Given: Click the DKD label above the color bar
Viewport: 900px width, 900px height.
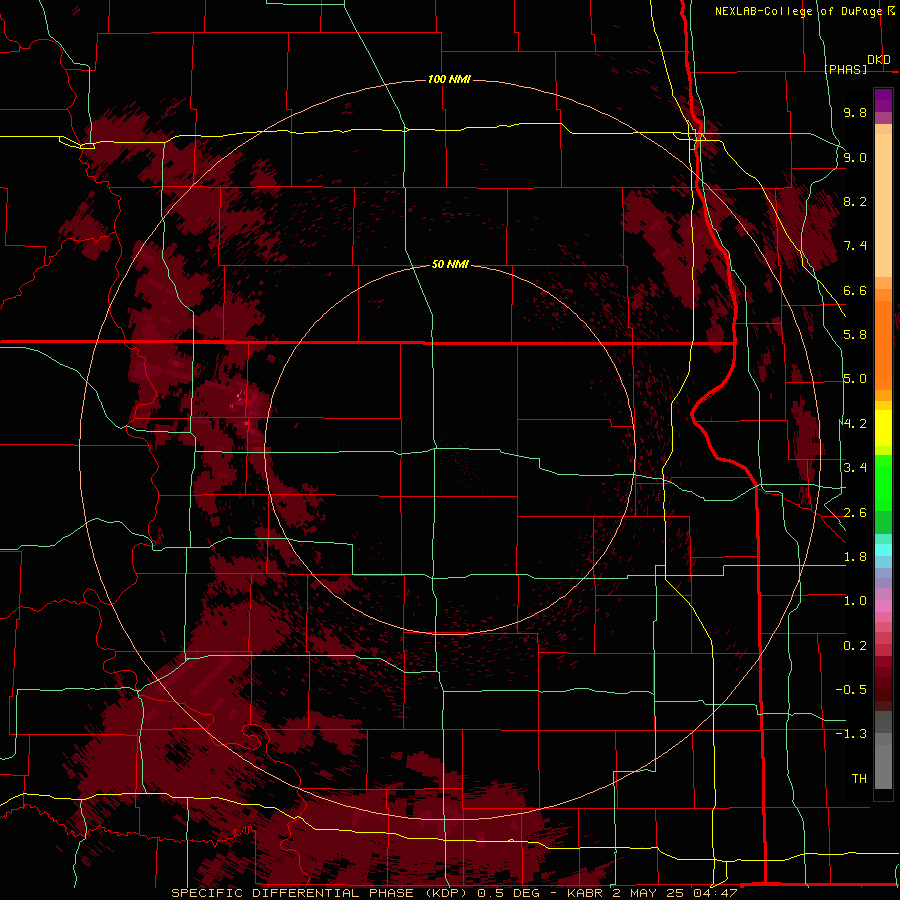Looking at the screenshot, I should pyautogui.click(x=879, y=60).
